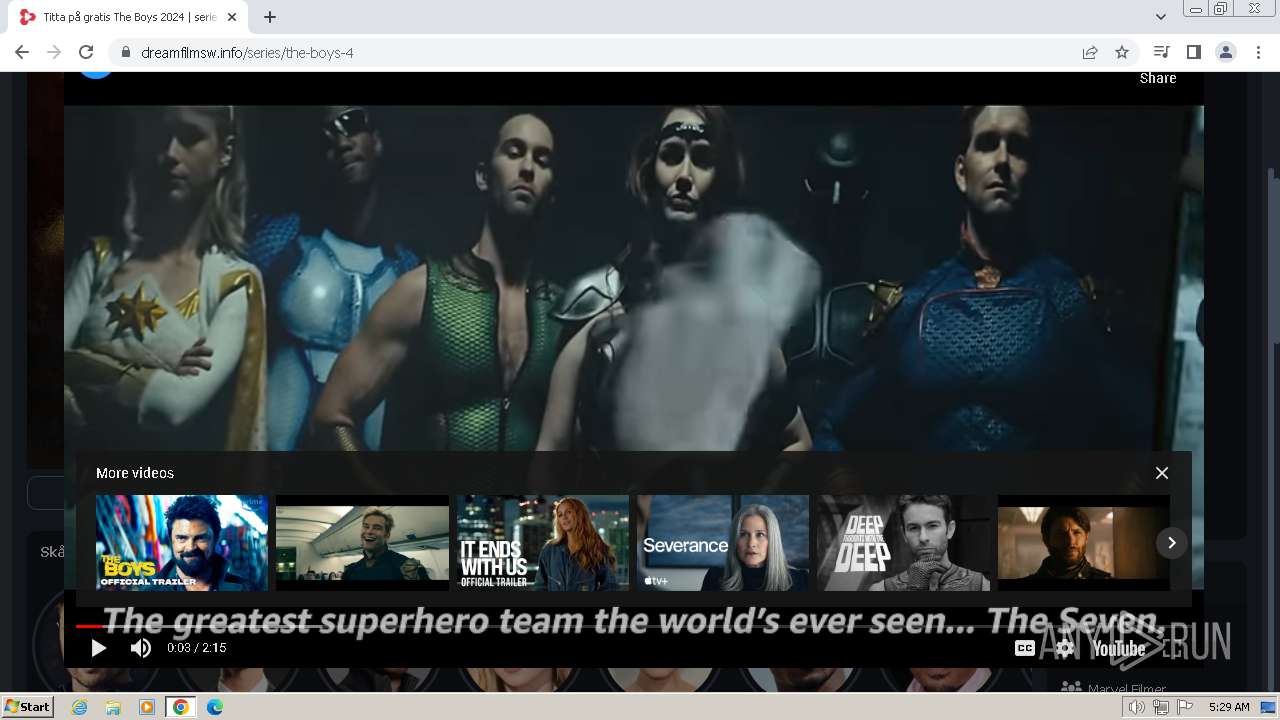This screenshot has width=1280, height=720.
Task: Seek on the video progress bar
Action: pyautogui.click(x=634, y=627)
